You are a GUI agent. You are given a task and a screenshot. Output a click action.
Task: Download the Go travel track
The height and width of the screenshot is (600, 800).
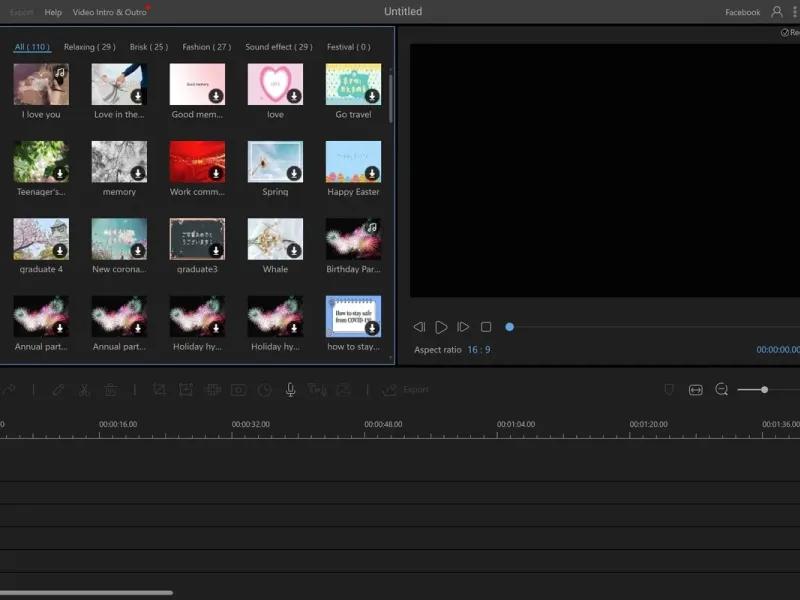(x=372, y=96)
